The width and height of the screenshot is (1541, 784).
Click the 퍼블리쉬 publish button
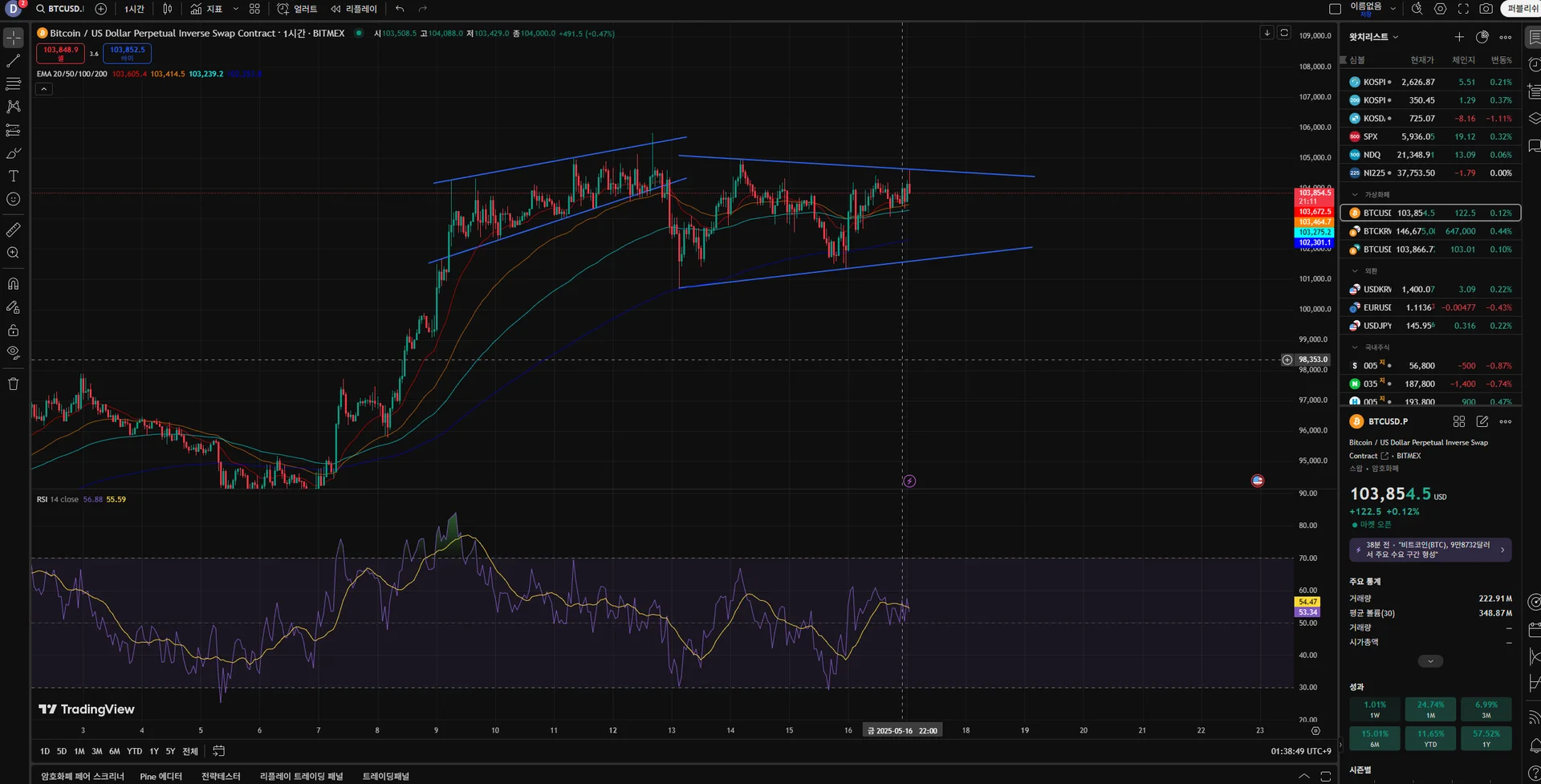[1522, 9]
